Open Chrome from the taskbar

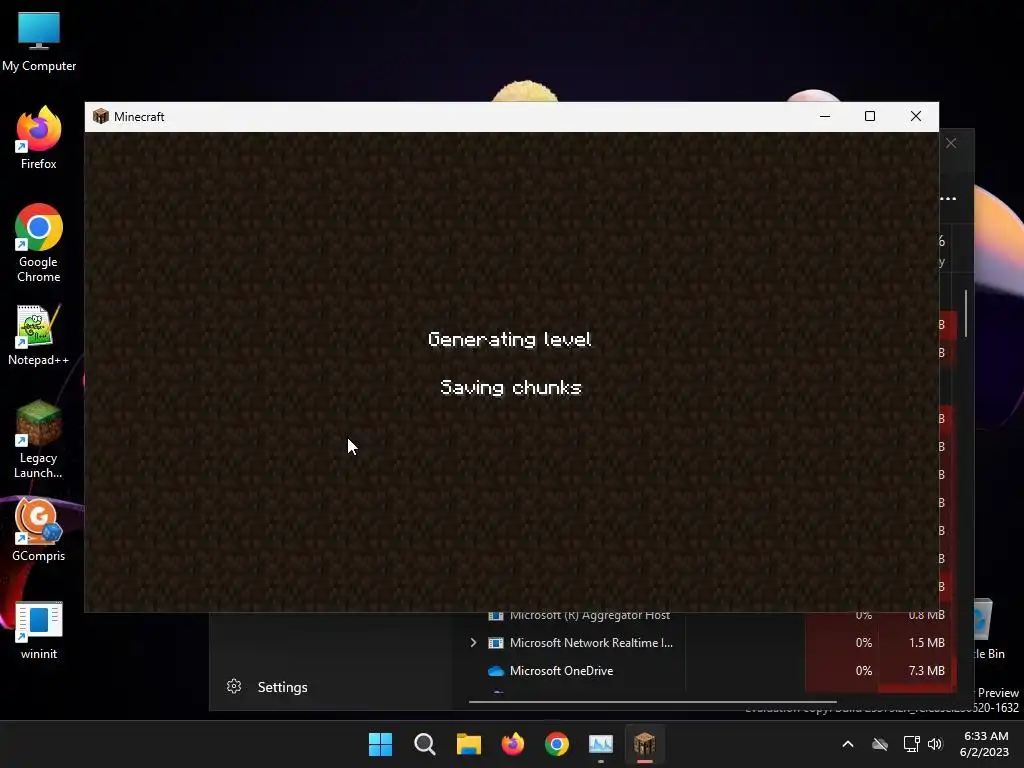coord(556,744)
